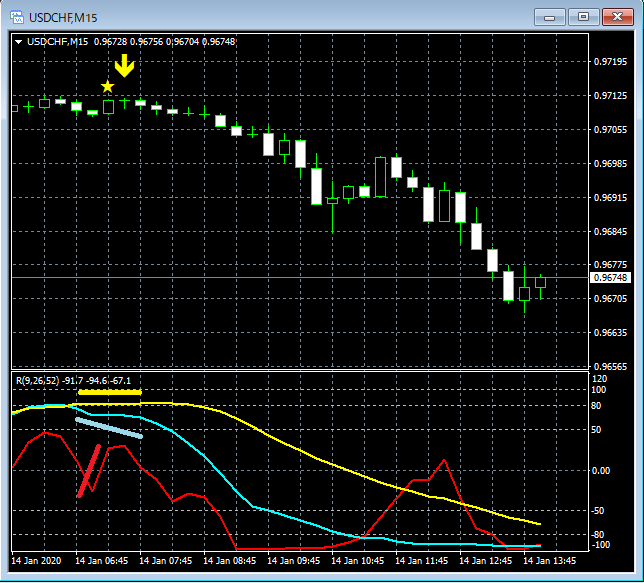Click the current price label 0.96748
The image size is (644, 583).
click(610, 278)
